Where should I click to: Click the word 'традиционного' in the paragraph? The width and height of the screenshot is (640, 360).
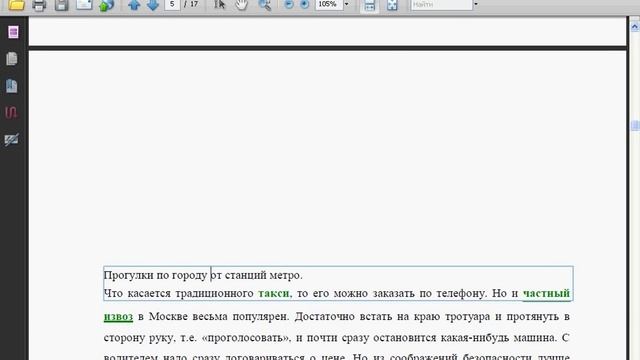click(214, 293)
